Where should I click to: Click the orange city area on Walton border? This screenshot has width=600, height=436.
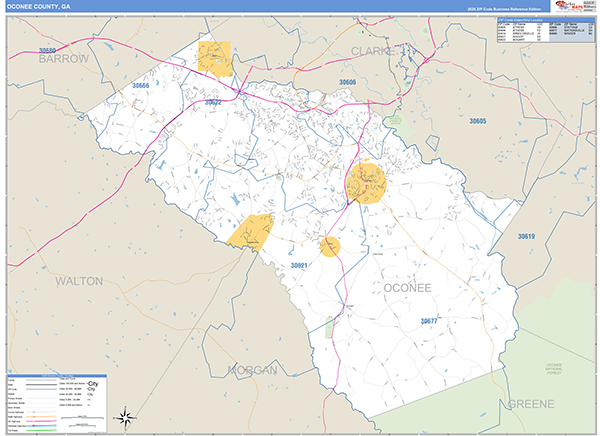click(x=251, y=231)
